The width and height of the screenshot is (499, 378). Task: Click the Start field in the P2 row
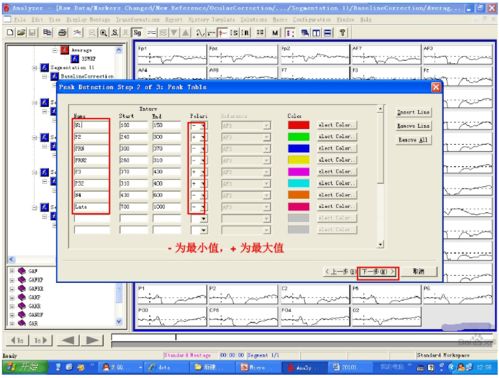tap(134, 137)
